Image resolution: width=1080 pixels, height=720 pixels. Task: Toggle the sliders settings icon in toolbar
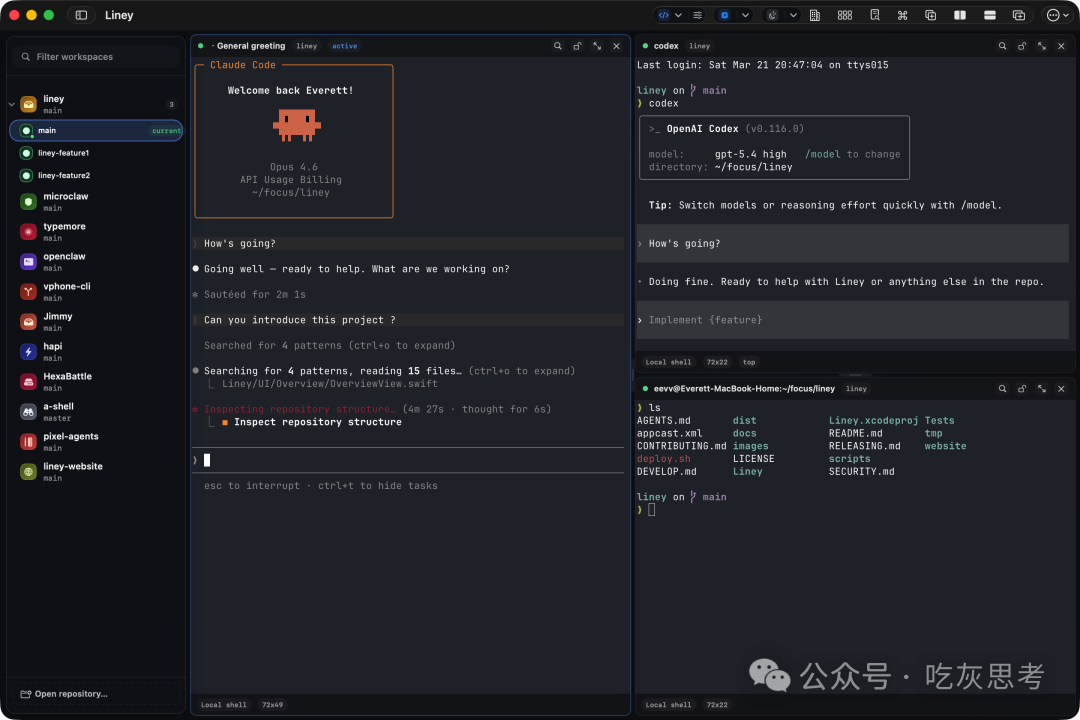tap(697, 15)
